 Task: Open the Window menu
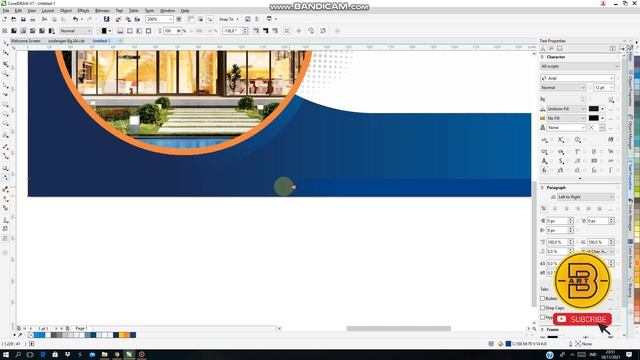pyautogui.click(x=167, y=11)
